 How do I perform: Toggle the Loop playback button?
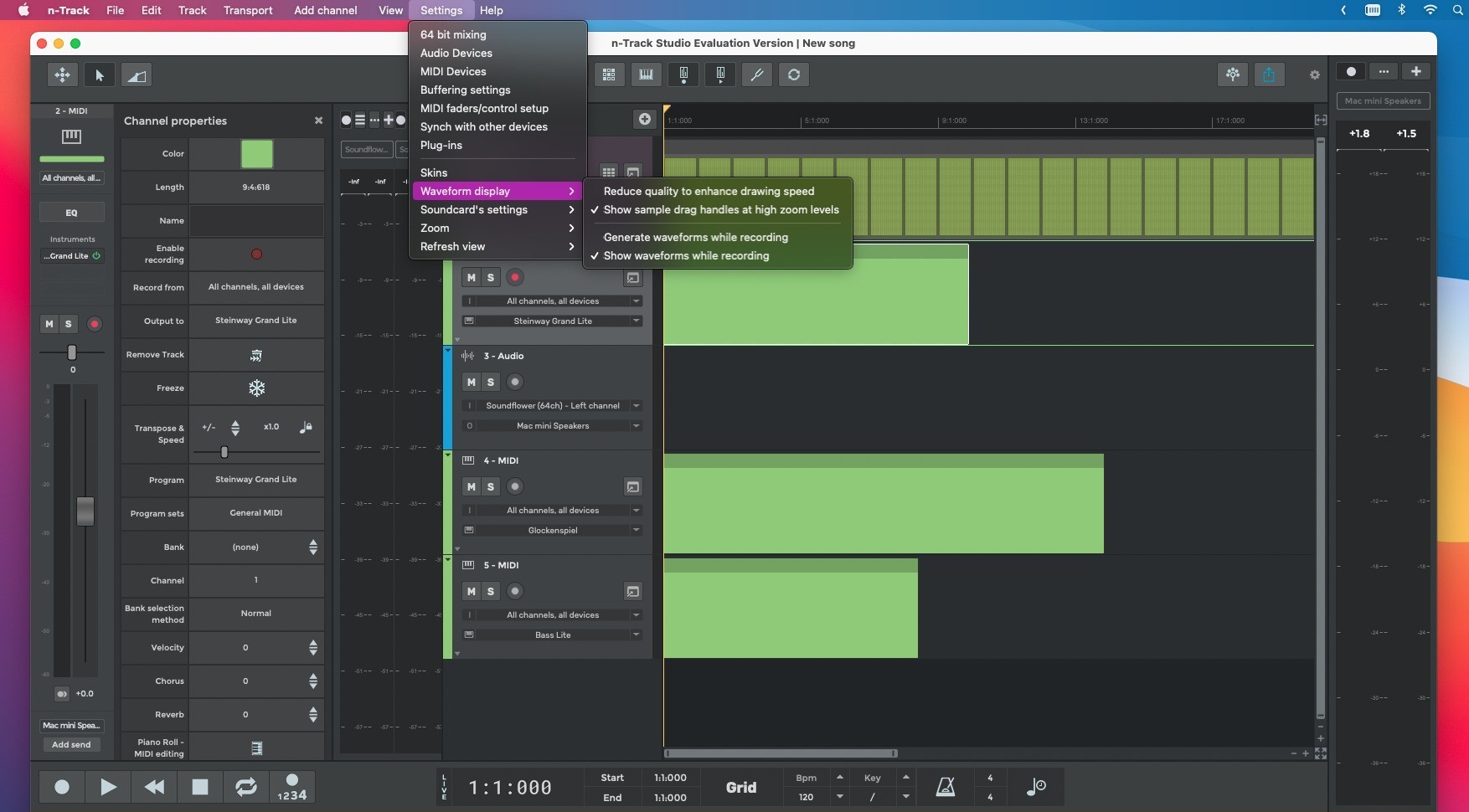tap(245, 787)
